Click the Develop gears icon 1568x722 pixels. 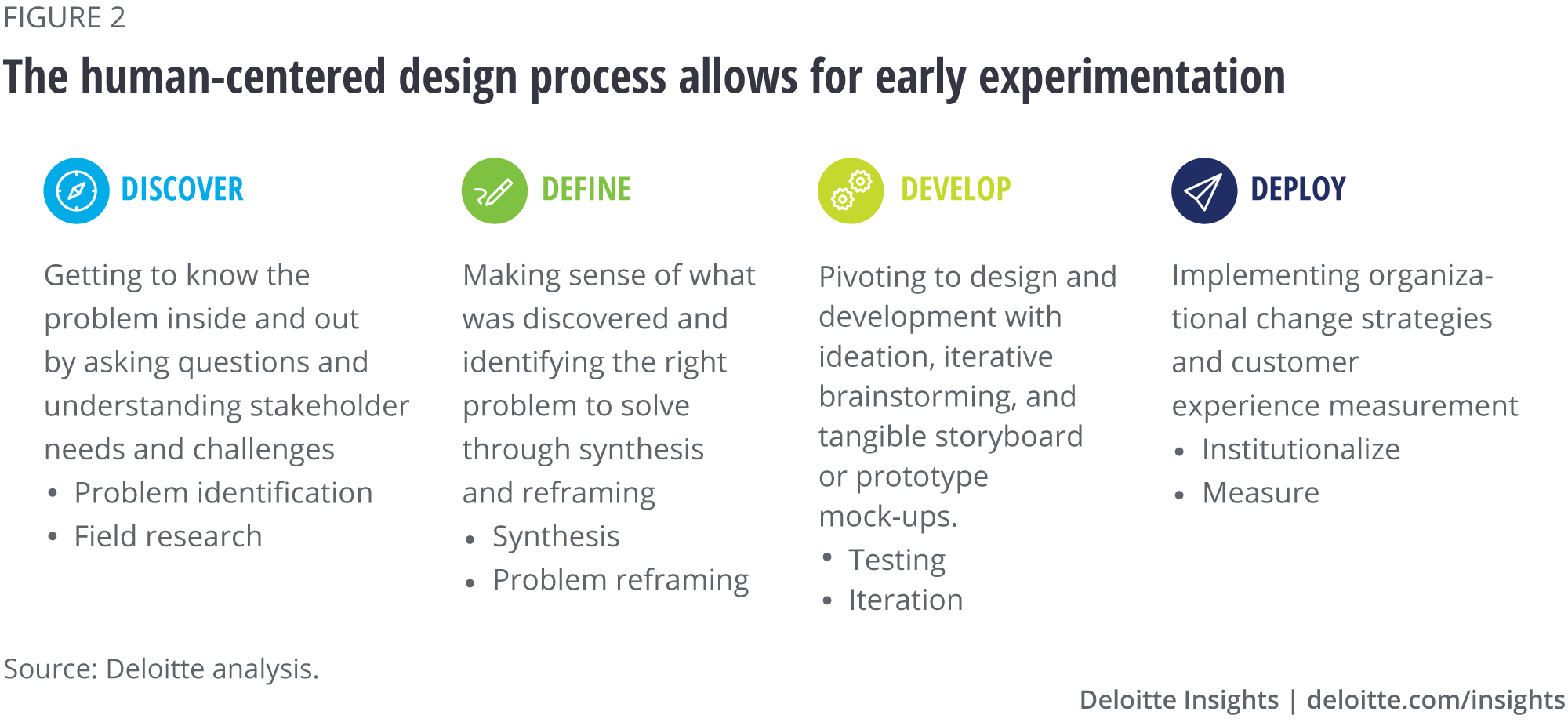coord(850,190)
